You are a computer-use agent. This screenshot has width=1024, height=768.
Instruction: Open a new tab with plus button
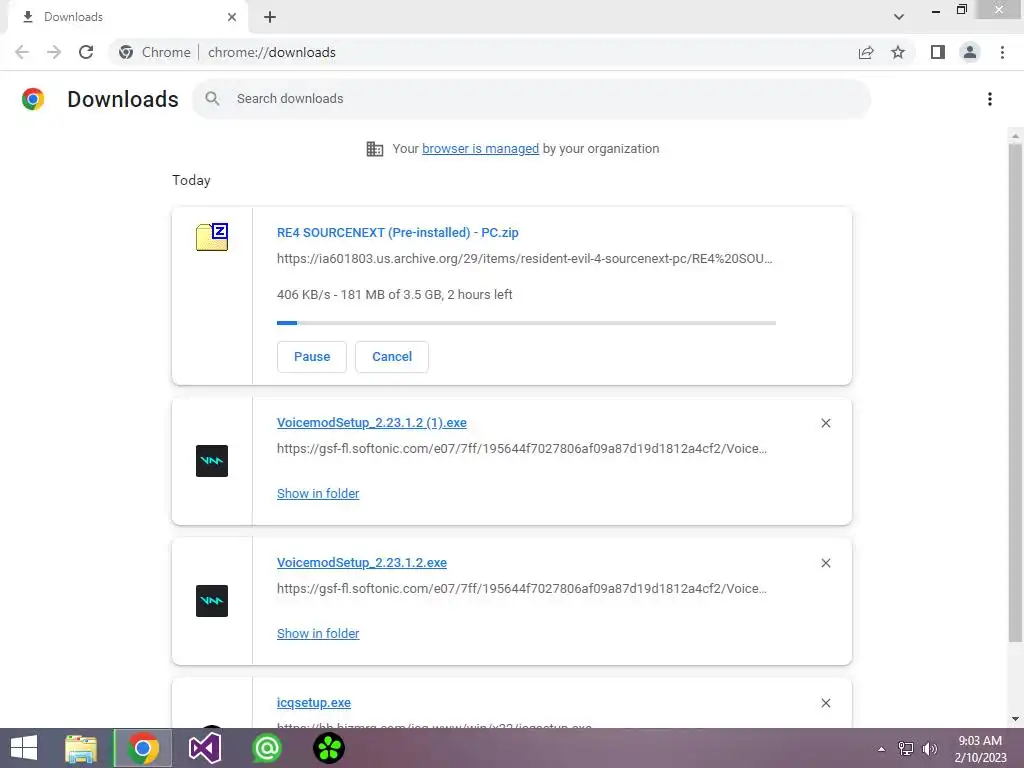270,17
